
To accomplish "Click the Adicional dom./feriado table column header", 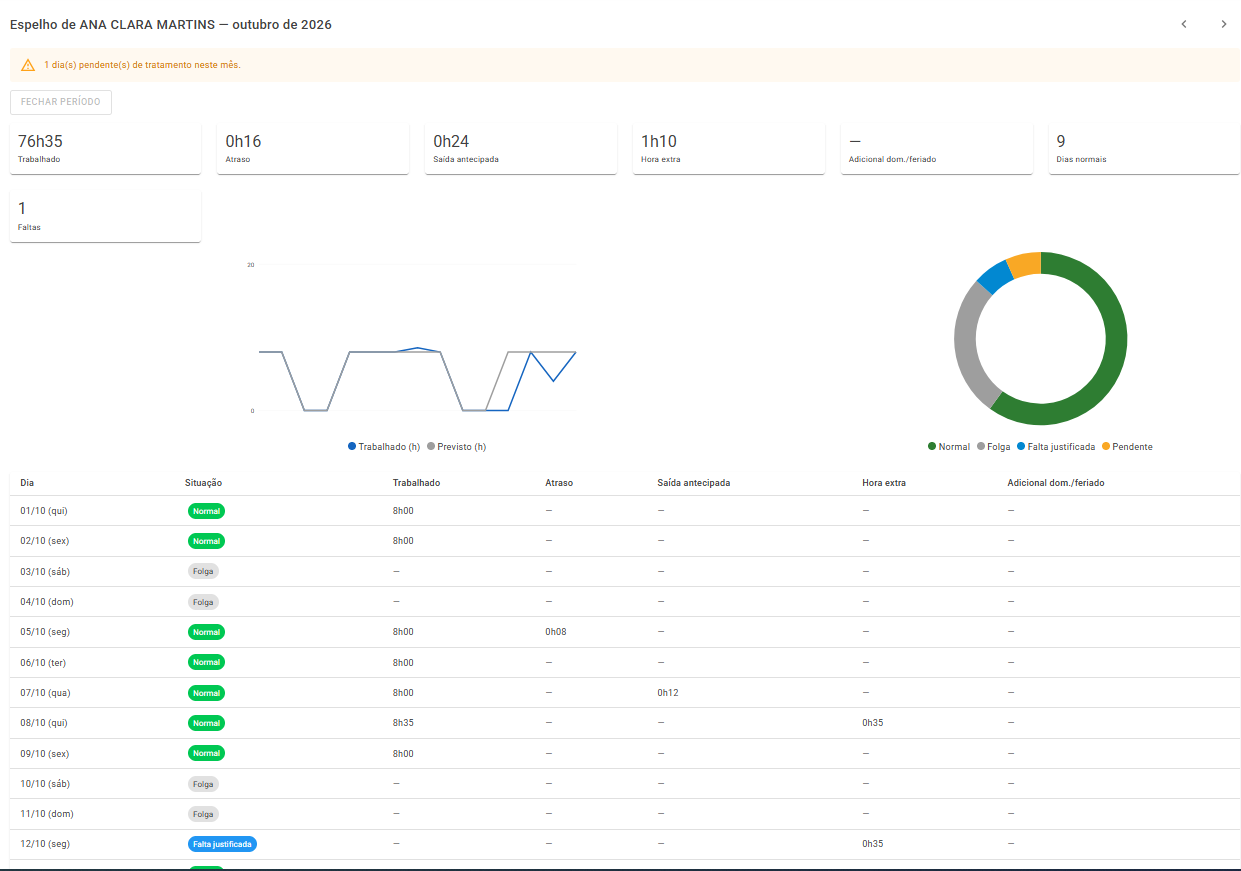I will click(1056, 483).
